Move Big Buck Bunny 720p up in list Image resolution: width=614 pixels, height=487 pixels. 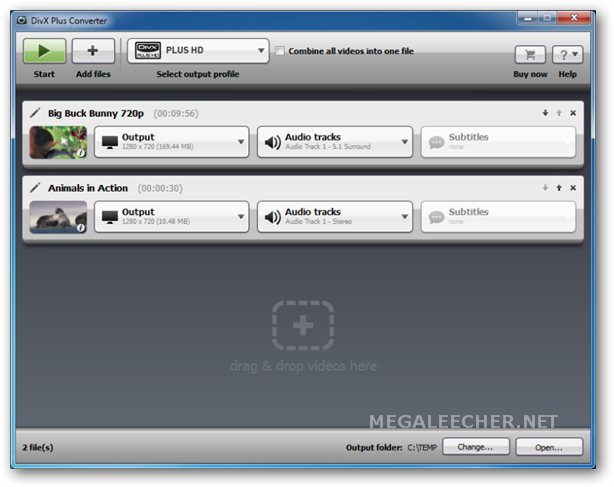559,113
